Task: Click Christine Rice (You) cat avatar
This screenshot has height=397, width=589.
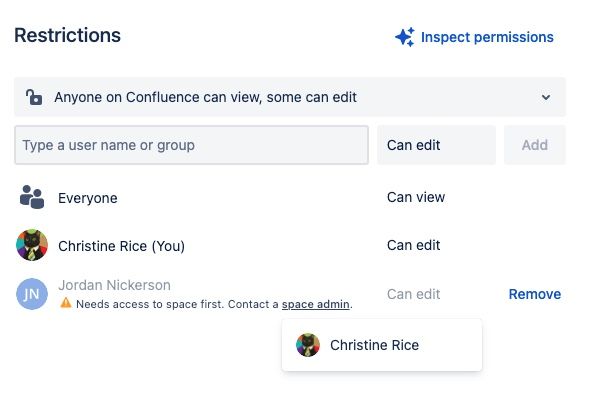Action: coord(32,245)
